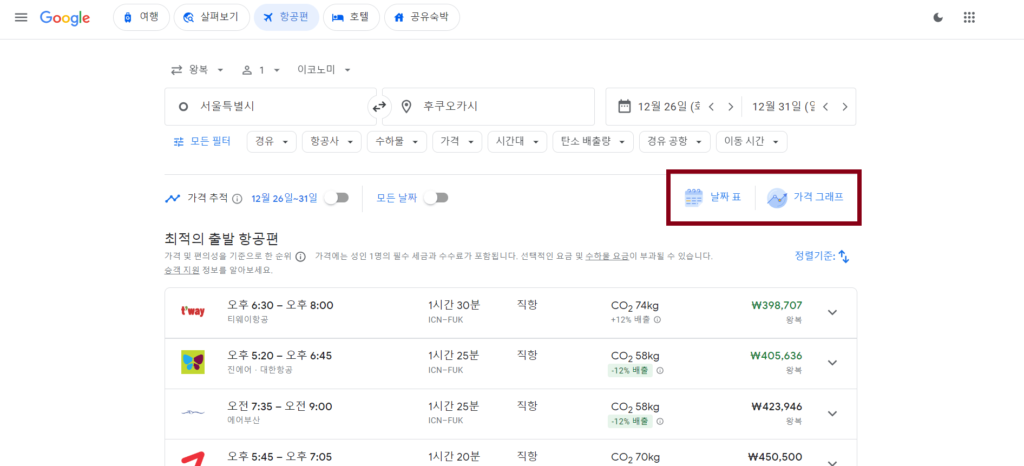The image size is (1024, 466).
Task: Open 승객 지원 passenger assistance link
Action: [x=180, y=270]
